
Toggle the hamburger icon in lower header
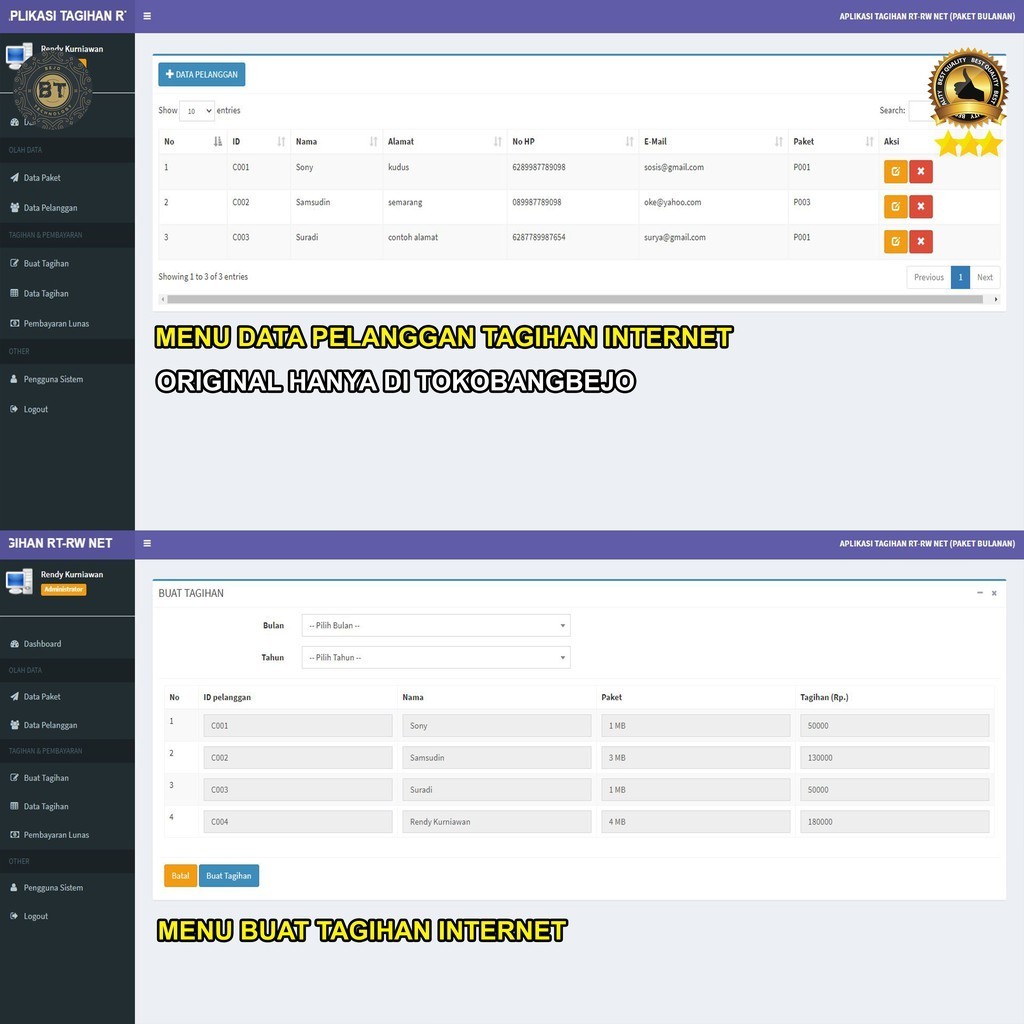click(147, 543)
